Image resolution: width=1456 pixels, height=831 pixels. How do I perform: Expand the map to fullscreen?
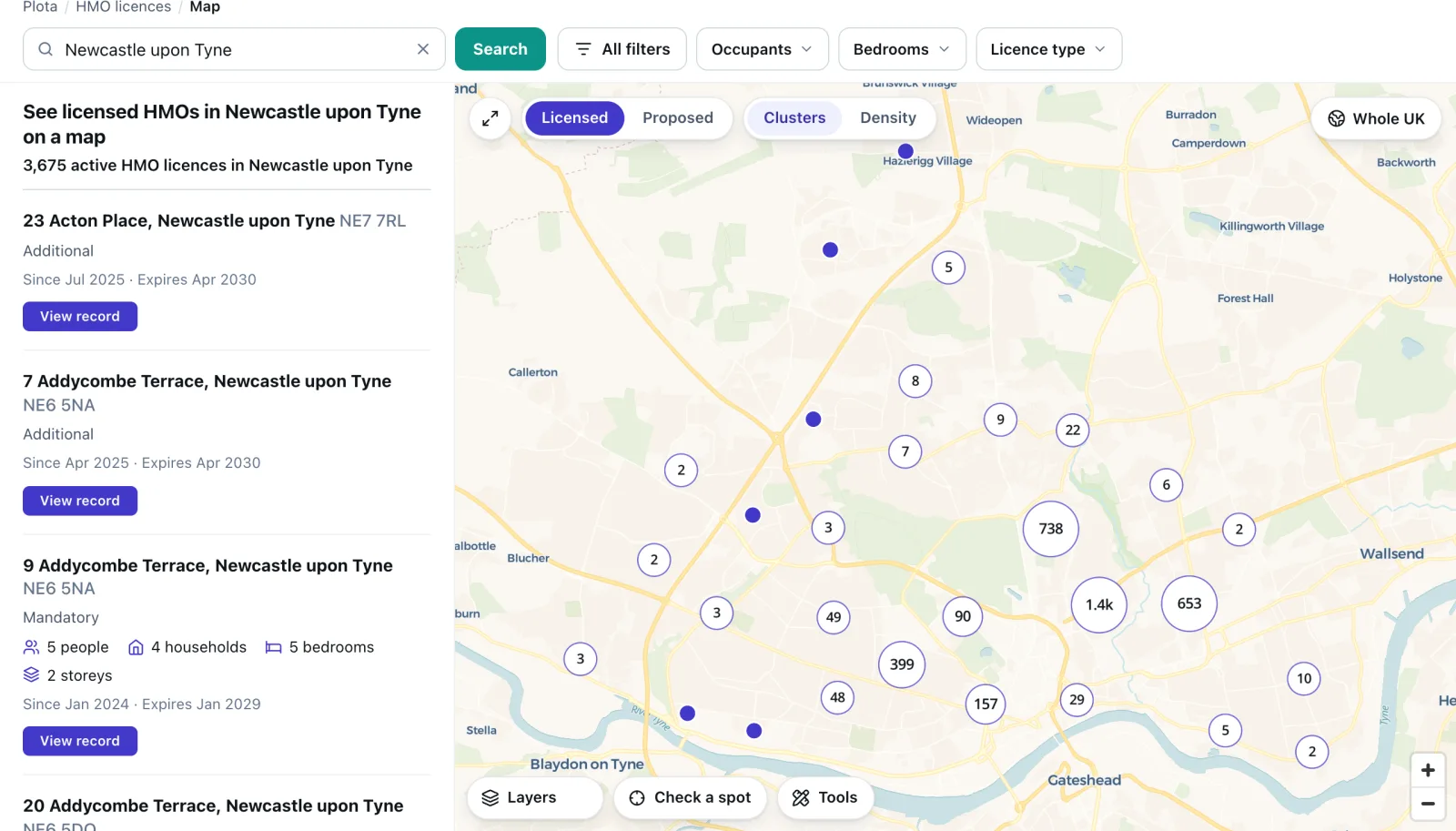click(x=490, y=118)
